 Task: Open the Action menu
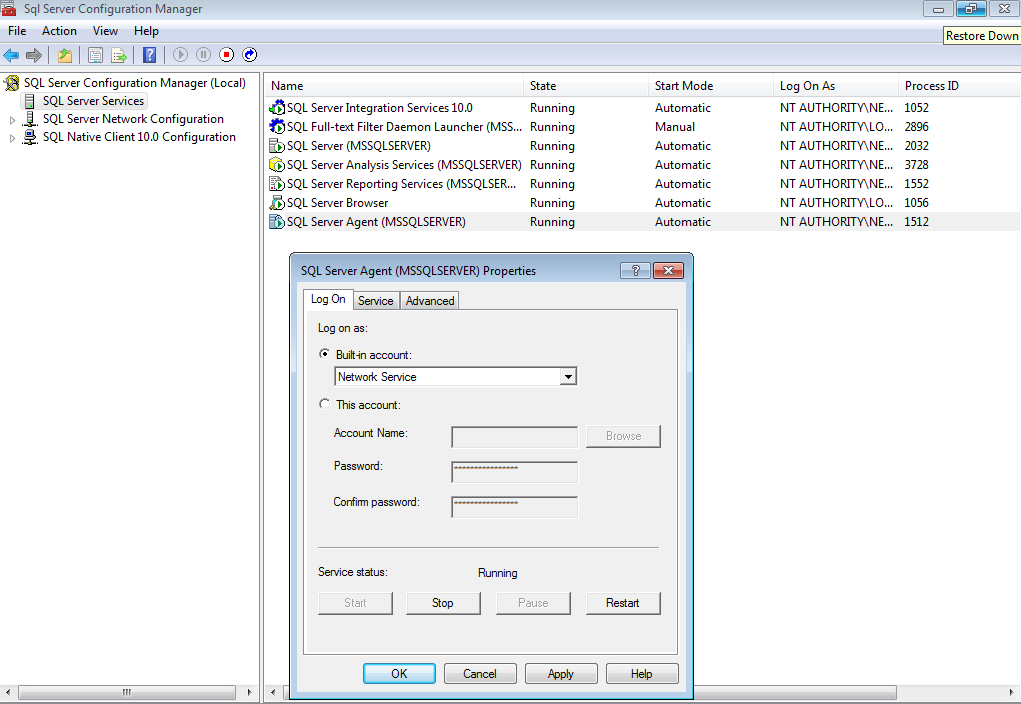point(59,31)
